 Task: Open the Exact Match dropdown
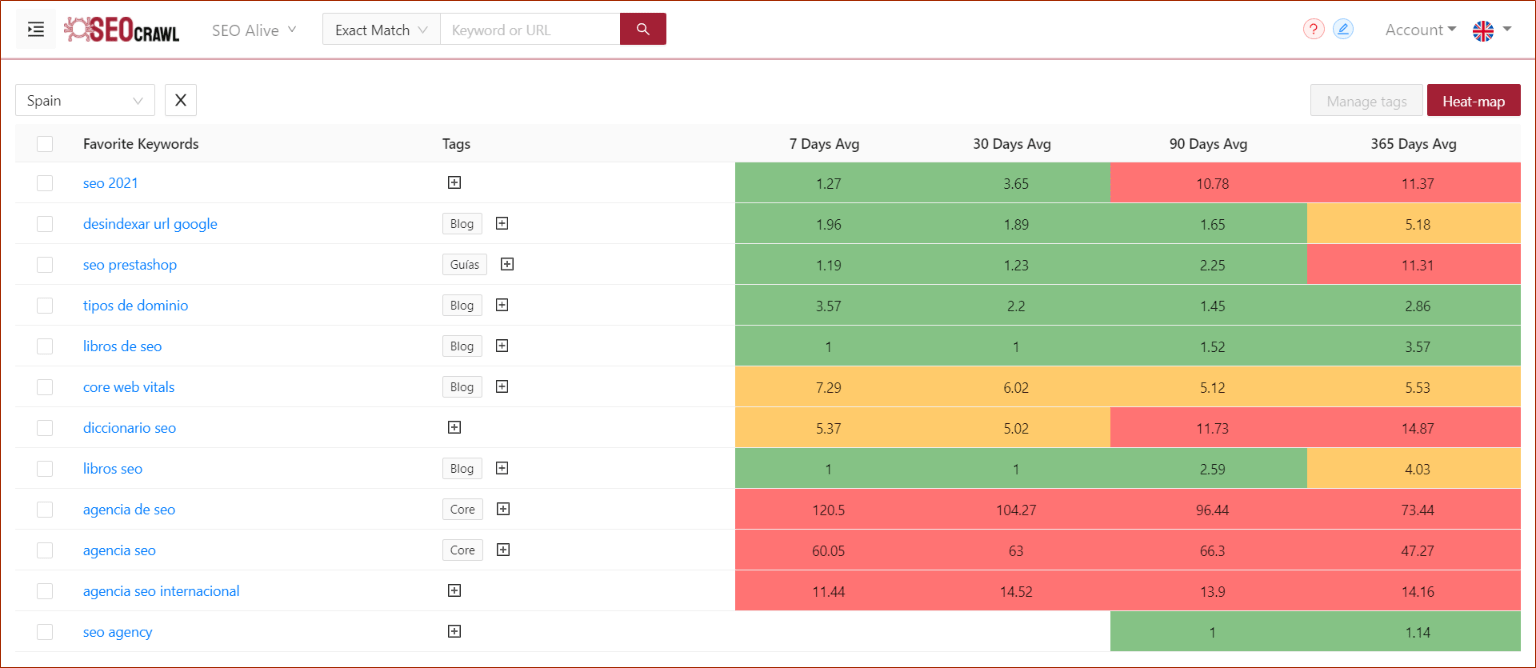pyautogui.click(x=381, y=30)
